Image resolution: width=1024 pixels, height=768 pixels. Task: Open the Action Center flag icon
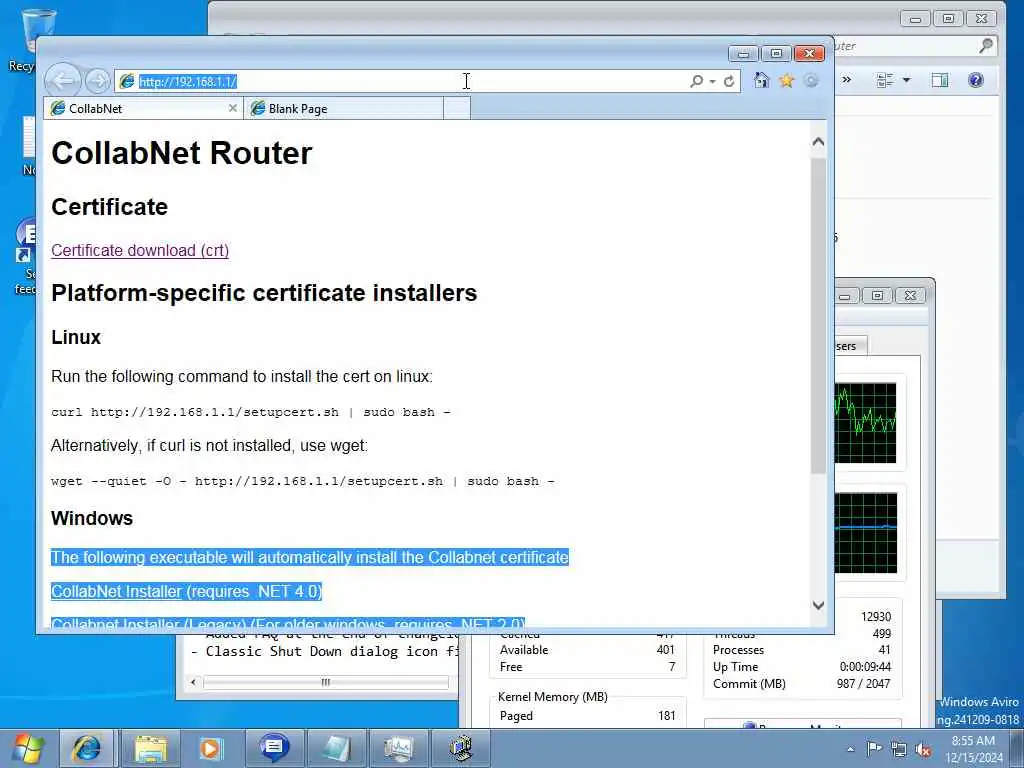[874, 748]
